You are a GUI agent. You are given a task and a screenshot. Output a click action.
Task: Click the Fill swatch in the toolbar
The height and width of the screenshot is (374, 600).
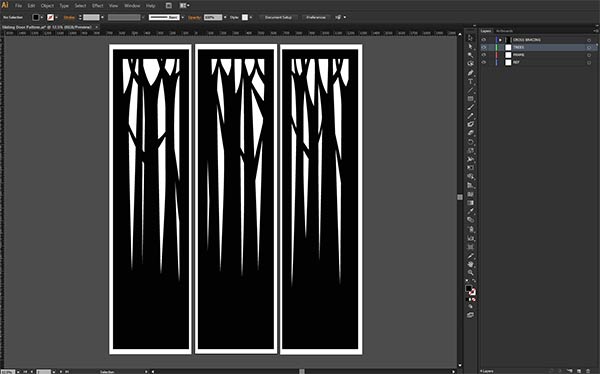469,288
